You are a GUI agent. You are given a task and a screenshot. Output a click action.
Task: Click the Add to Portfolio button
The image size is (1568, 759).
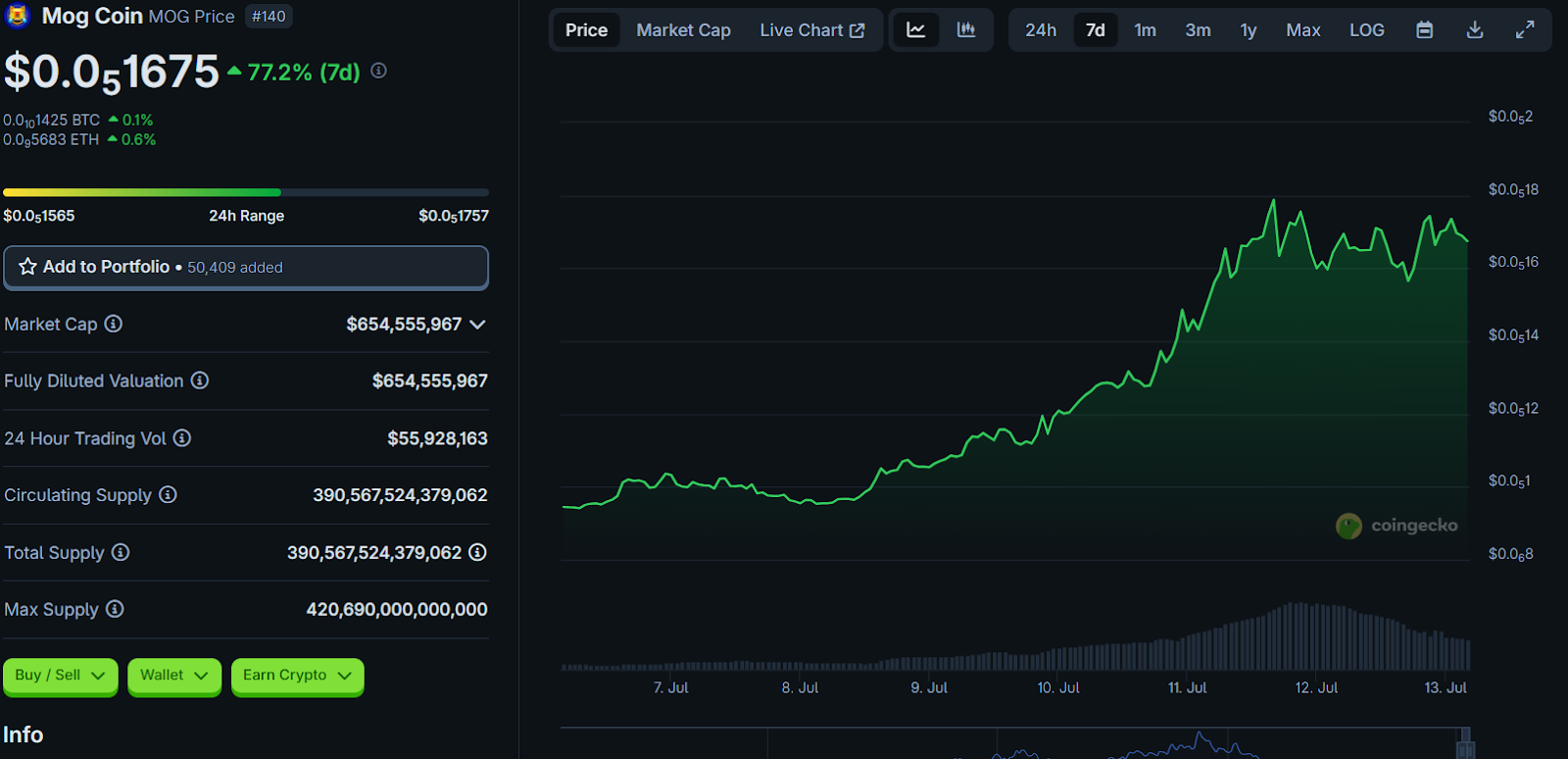point(246,267)
